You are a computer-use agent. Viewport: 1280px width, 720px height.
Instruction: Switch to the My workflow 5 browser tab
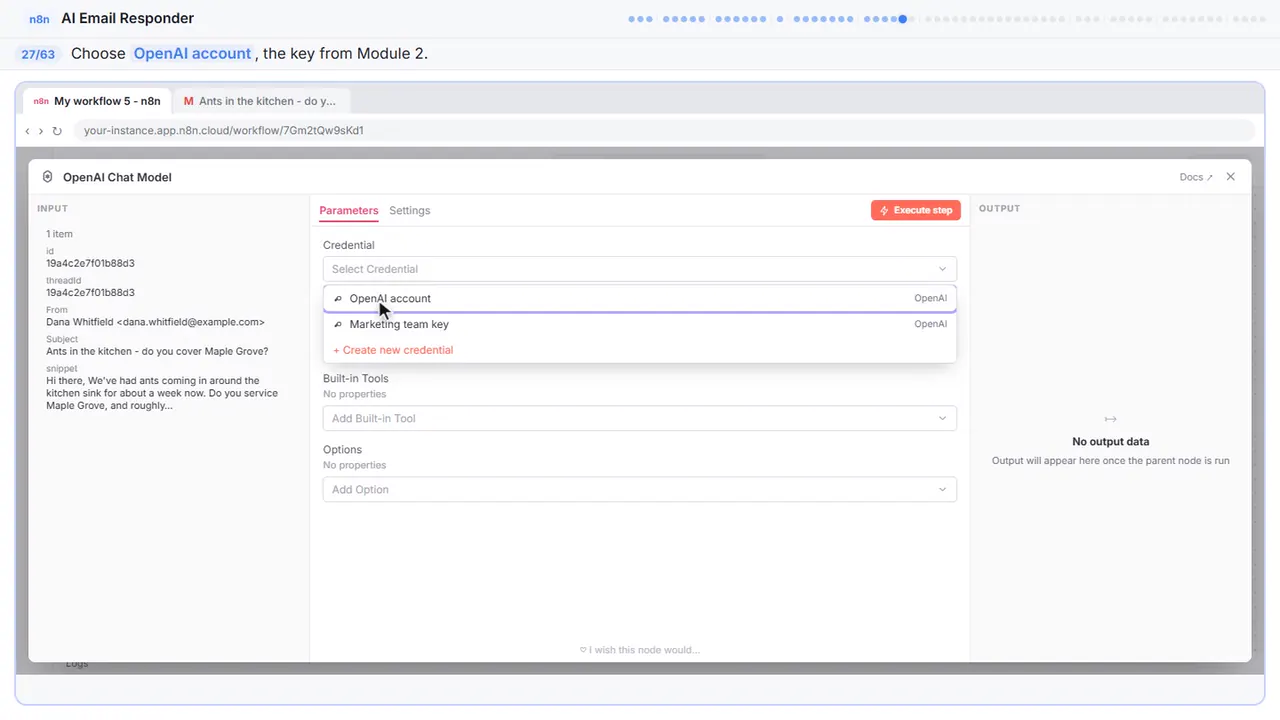tap(97, 101)
